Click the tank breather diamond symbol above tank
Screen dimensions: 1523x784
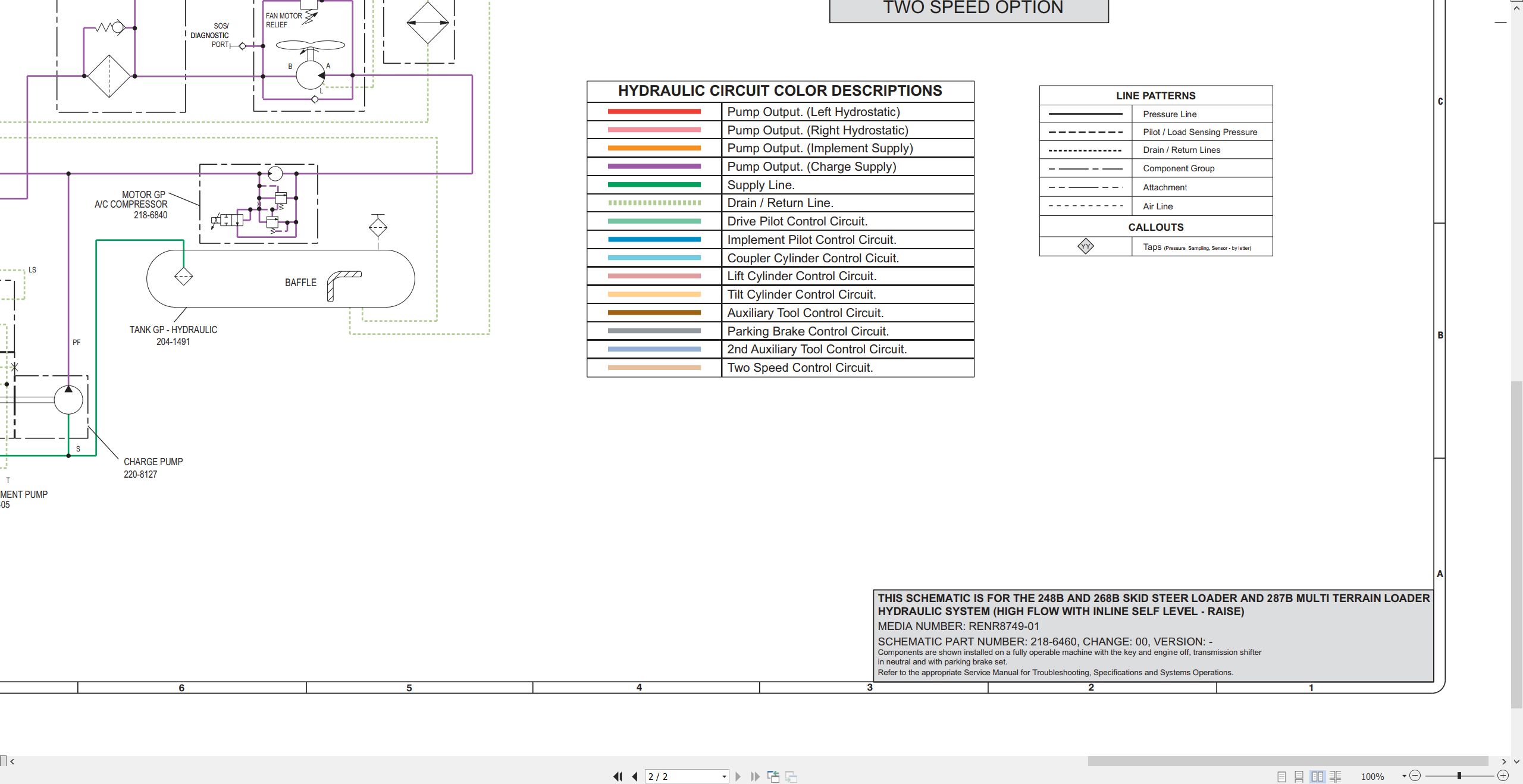tap(378, 227)
